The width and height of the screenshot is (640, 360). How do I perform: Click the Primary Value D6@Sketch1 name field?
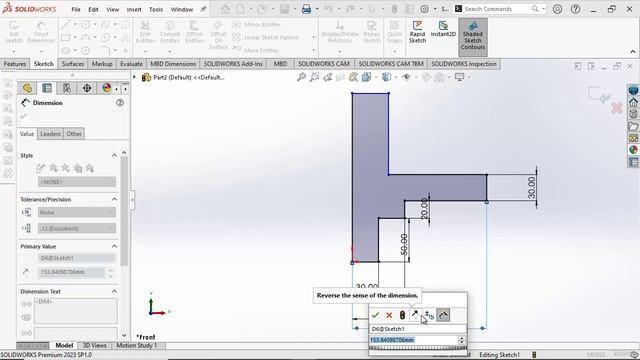(x=77, y=258)
